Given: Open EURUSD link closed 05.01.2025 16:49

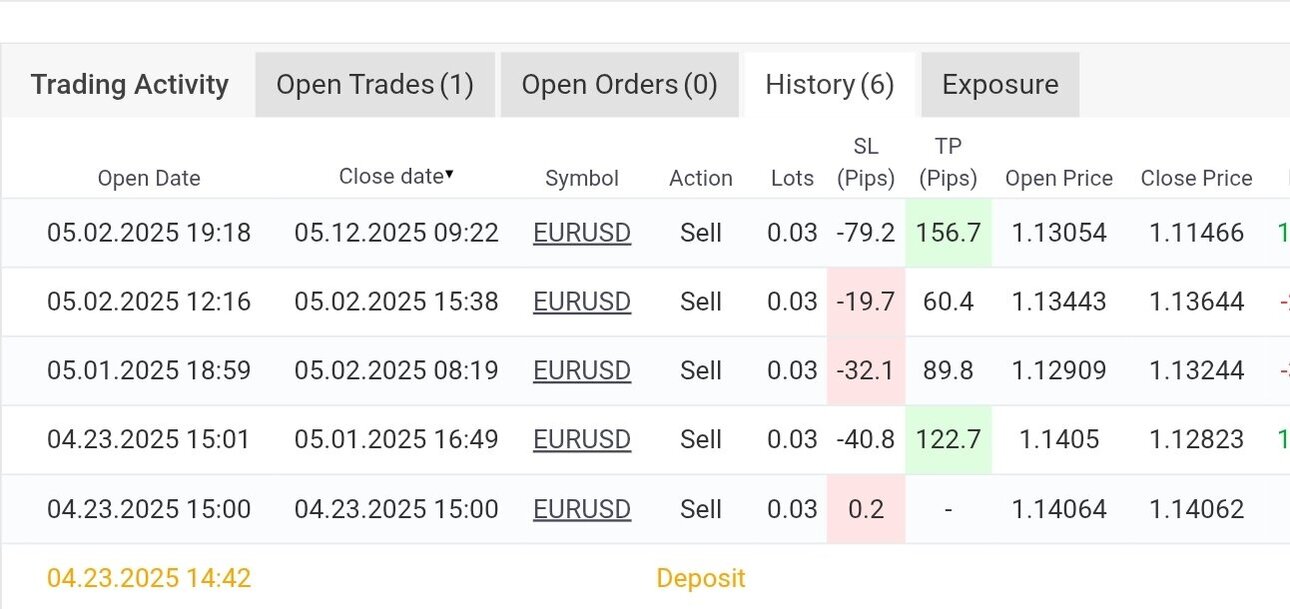Looking at the screenshot, I should coord(582,440).
